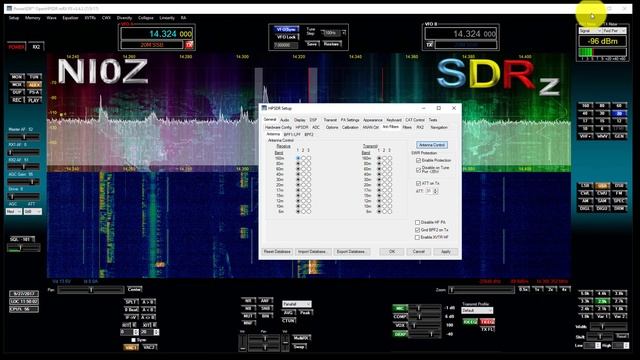
Task: Open the Calibration sub-tab
Action: click(x=350, y=127)
